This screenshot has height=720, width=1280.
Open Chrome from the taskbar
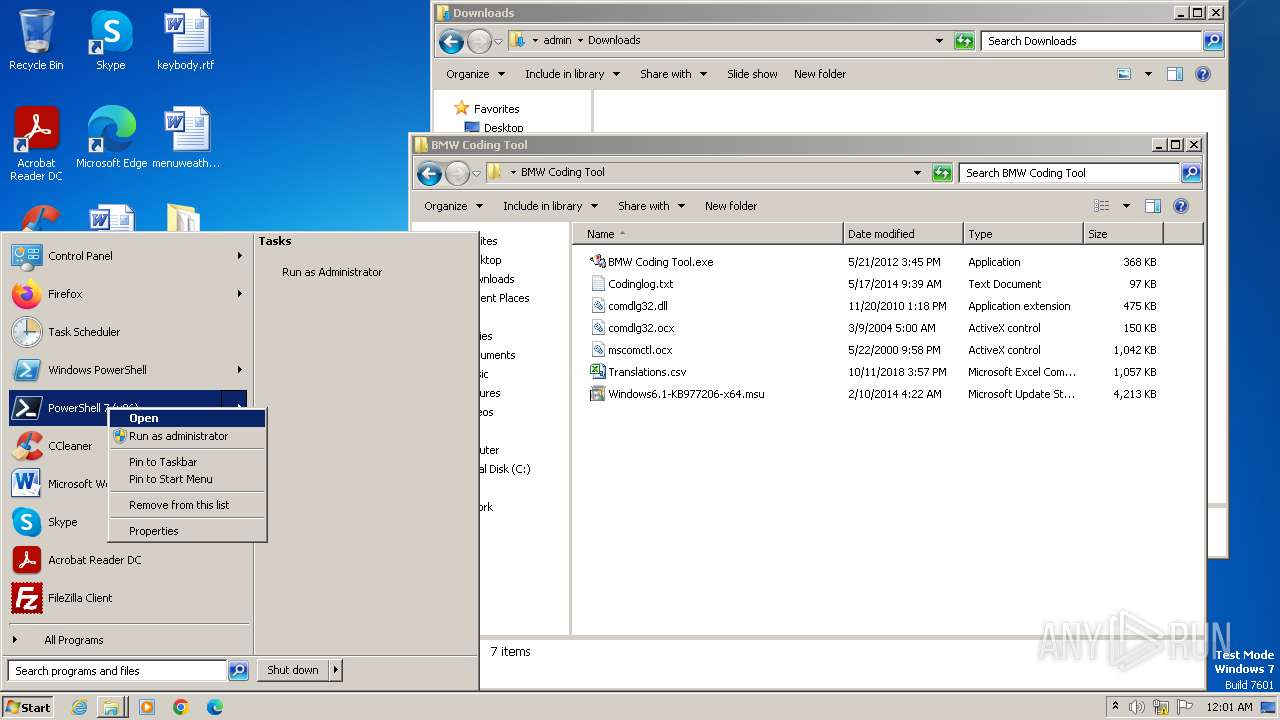pos(180,707)
